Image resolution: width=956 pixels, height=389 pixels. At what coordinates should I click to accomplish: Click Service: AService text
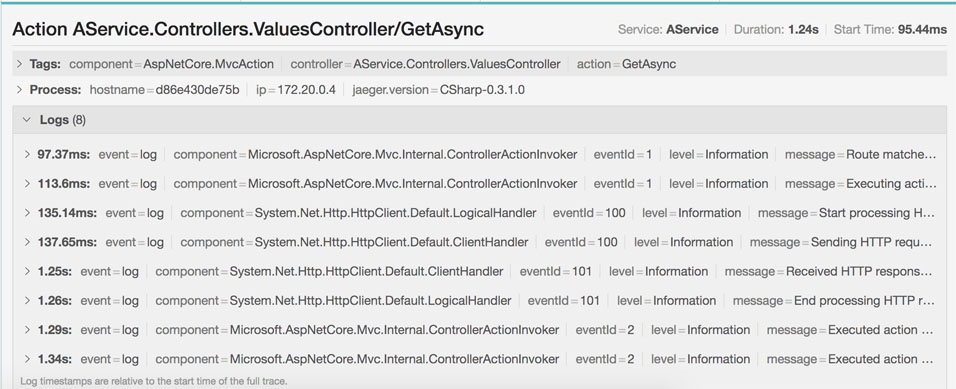click(x=668, y=29)
